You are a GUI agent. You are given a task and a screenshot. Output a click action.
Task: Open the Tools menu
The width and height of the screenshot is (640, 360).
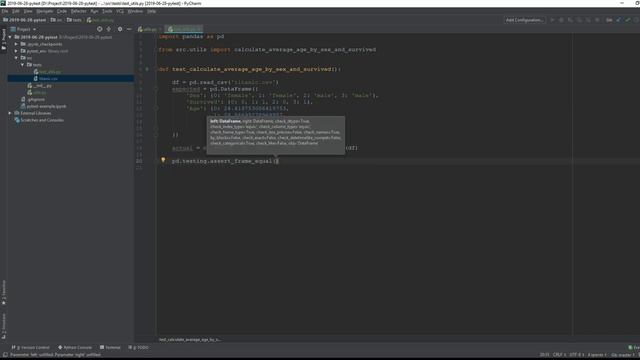point(107,11)
